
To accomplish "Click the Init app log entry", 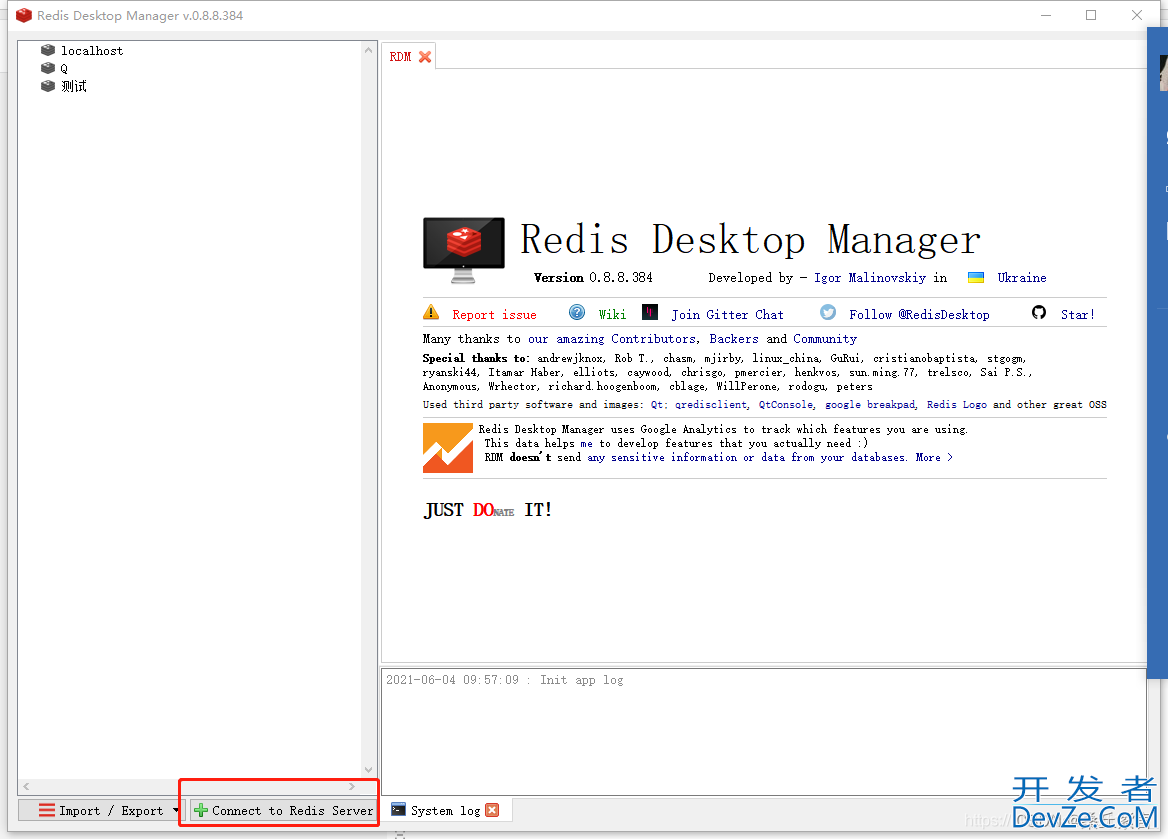I will pyautogui.click(x=504, y=680).
